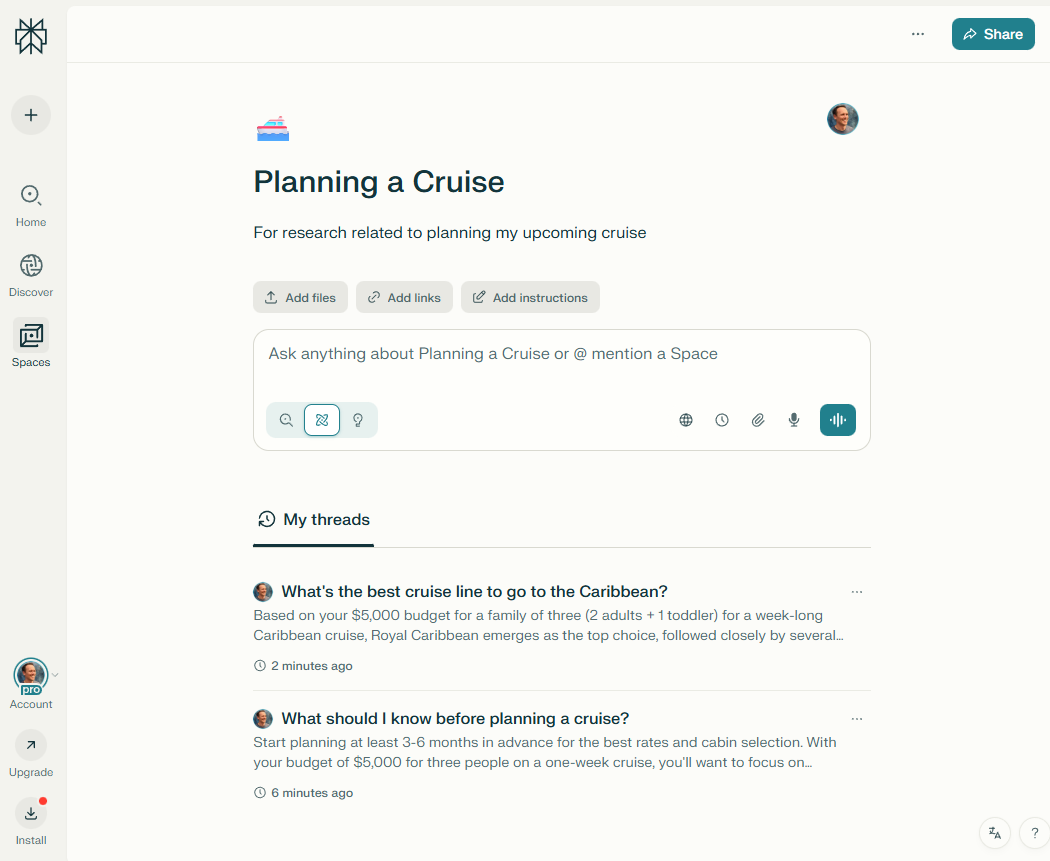1050x861 pixels.
Task: Click the microphone dictation icon
Action: (x=794, y=420)
